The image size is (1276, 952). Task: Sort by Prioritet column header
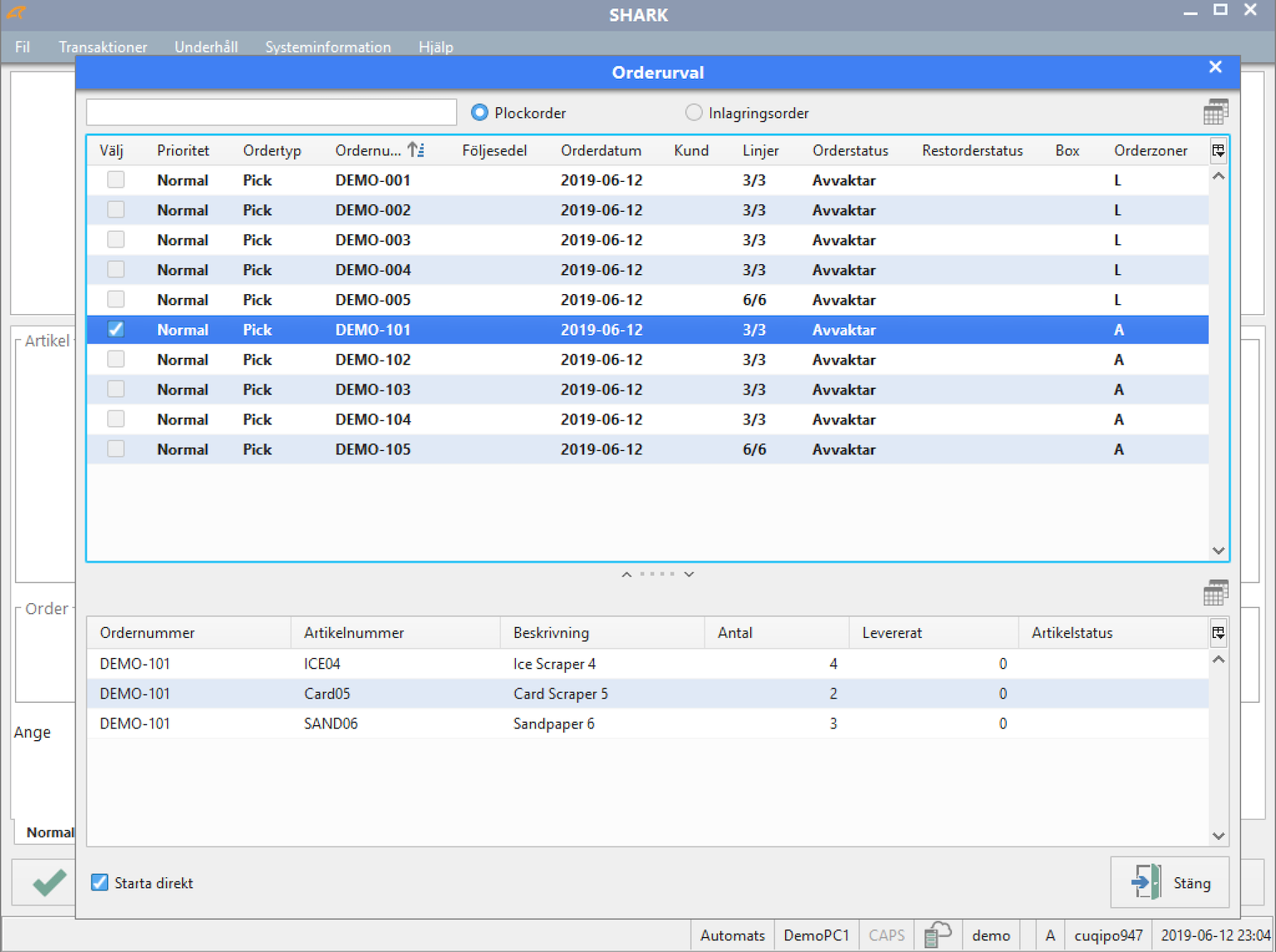pos(183,150)
